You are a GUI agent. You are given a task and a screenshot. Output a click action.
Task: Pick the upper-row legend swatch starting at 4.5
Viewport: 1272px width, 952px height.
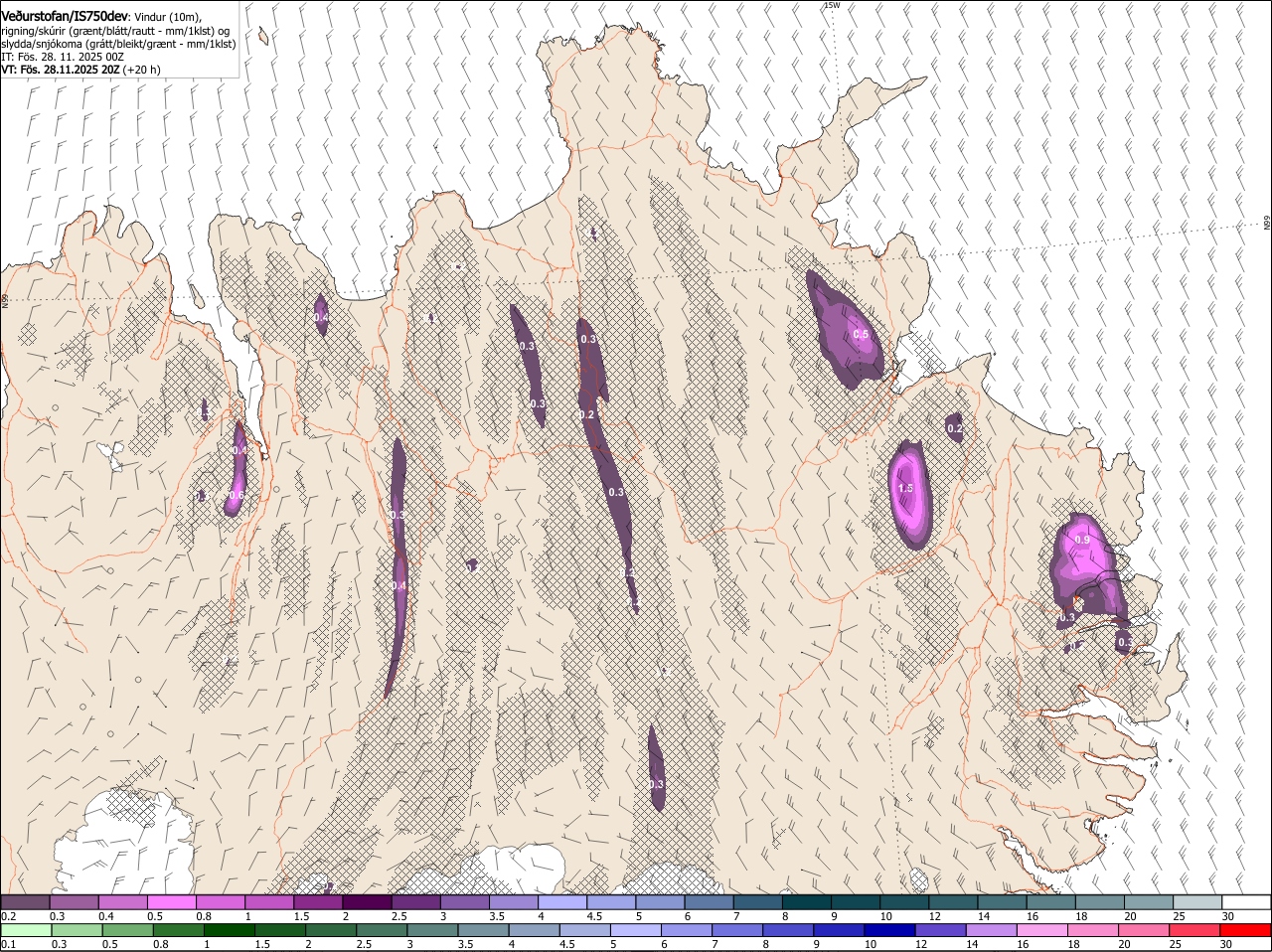[x=611, y=902]
